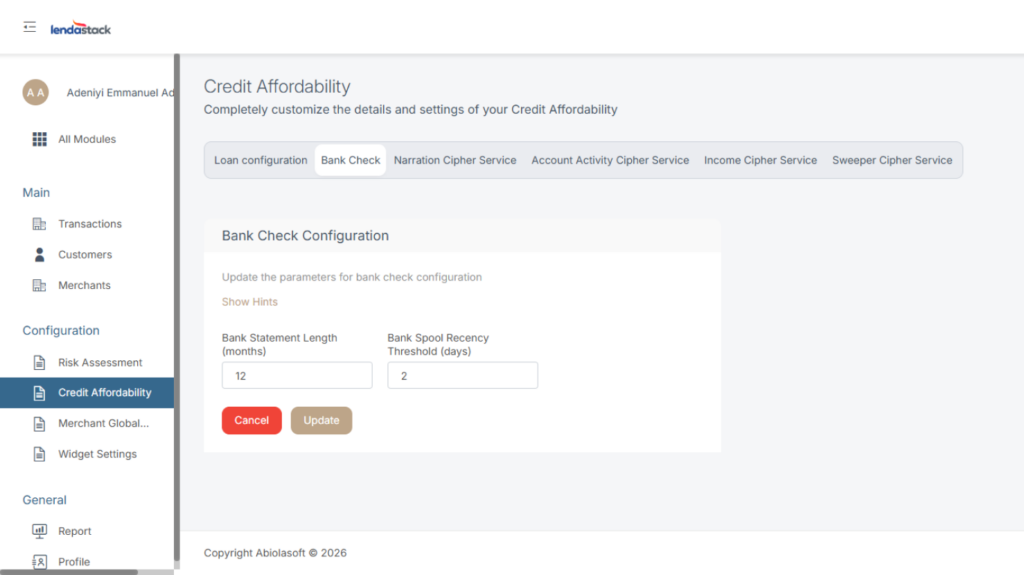Switch to the Loan configuration tab
Screen dimensions: 1024x575
pyautogui.click(x=261, y=160)
